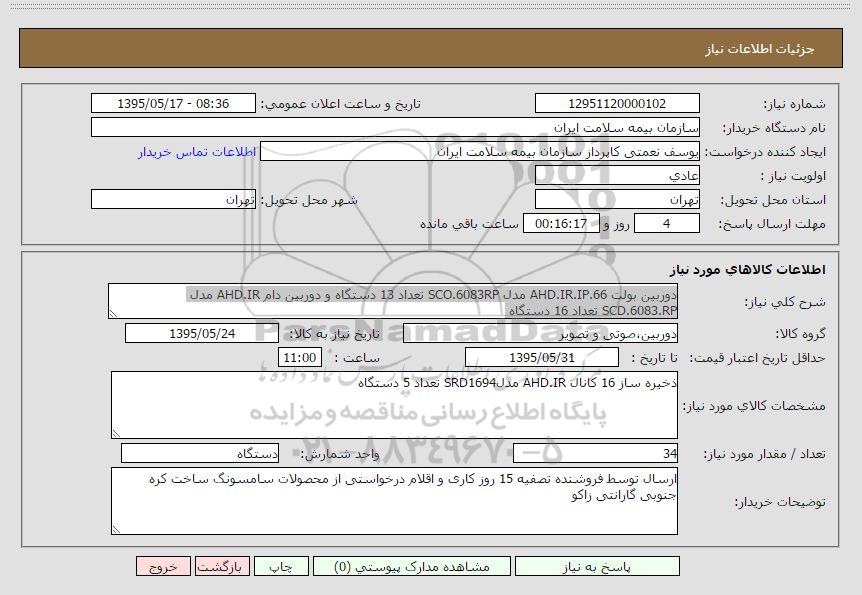Click the need date field 1395/05/24
862x595 pixels.
pyautogui.click(x=202, y=333)
